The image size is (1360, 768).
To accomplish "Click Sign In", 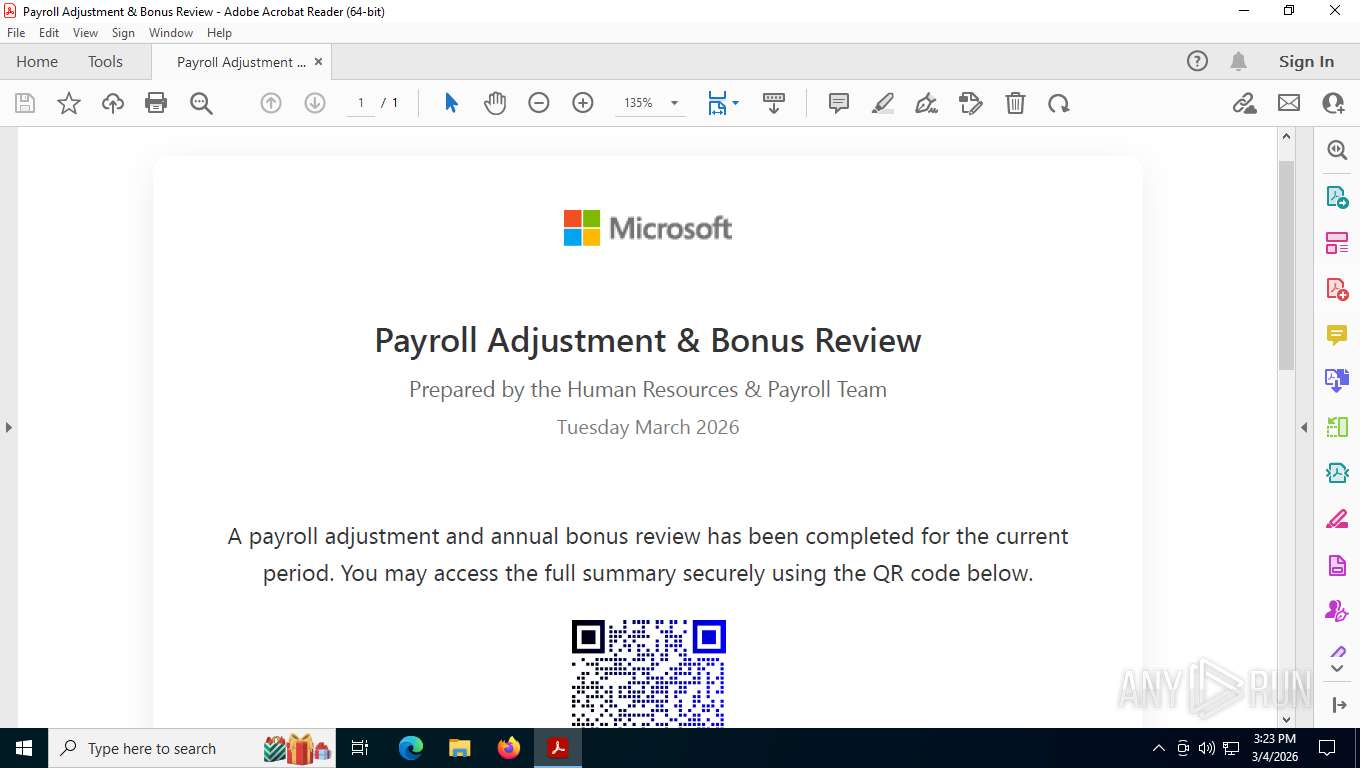I will click(1306, 61).
